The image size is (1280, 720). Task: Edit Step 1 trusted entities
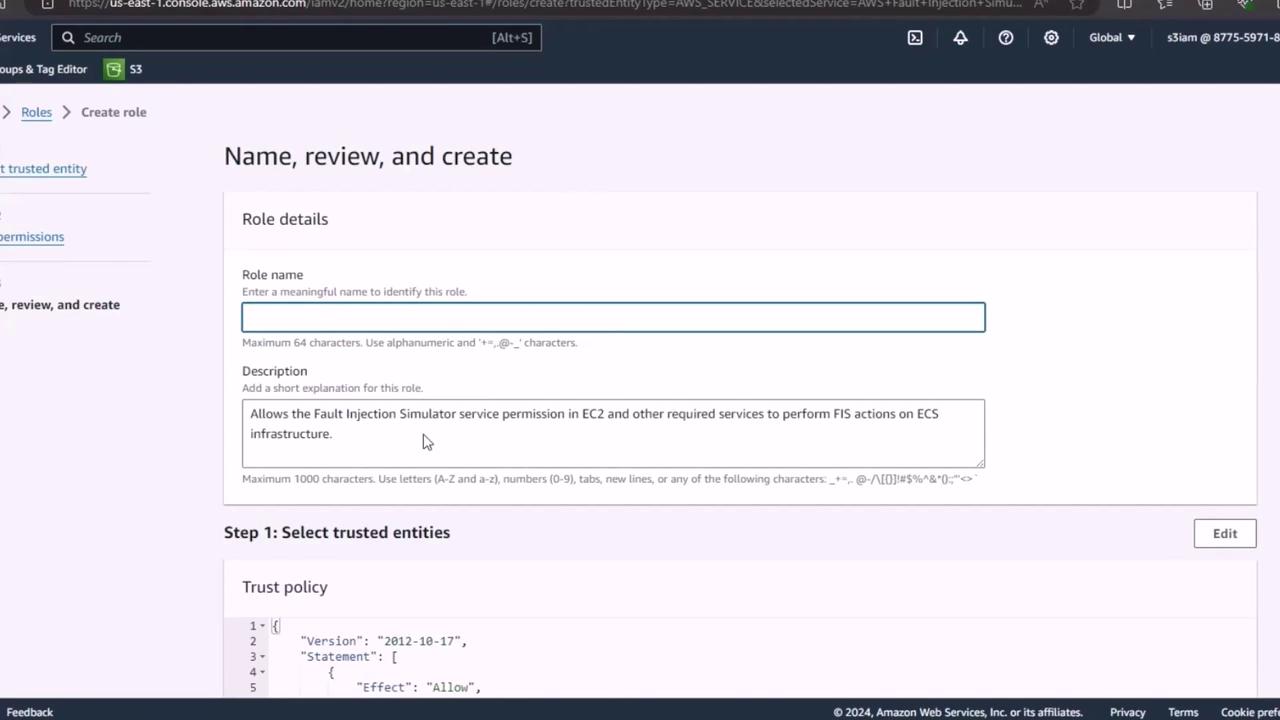tap(1225, 533)
